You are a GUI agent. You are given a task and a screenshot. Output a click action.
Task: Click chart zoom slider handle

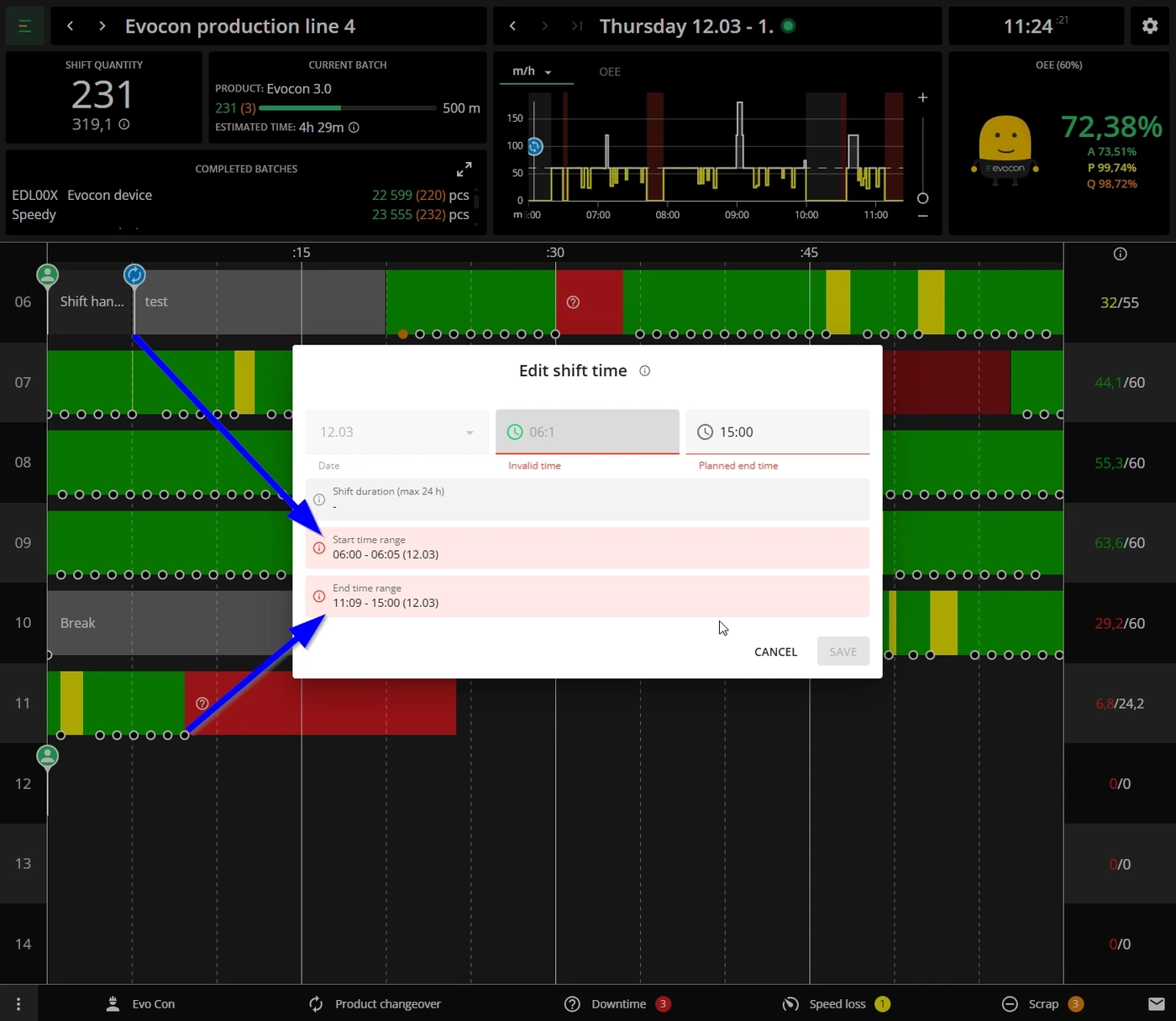point(922,198)
